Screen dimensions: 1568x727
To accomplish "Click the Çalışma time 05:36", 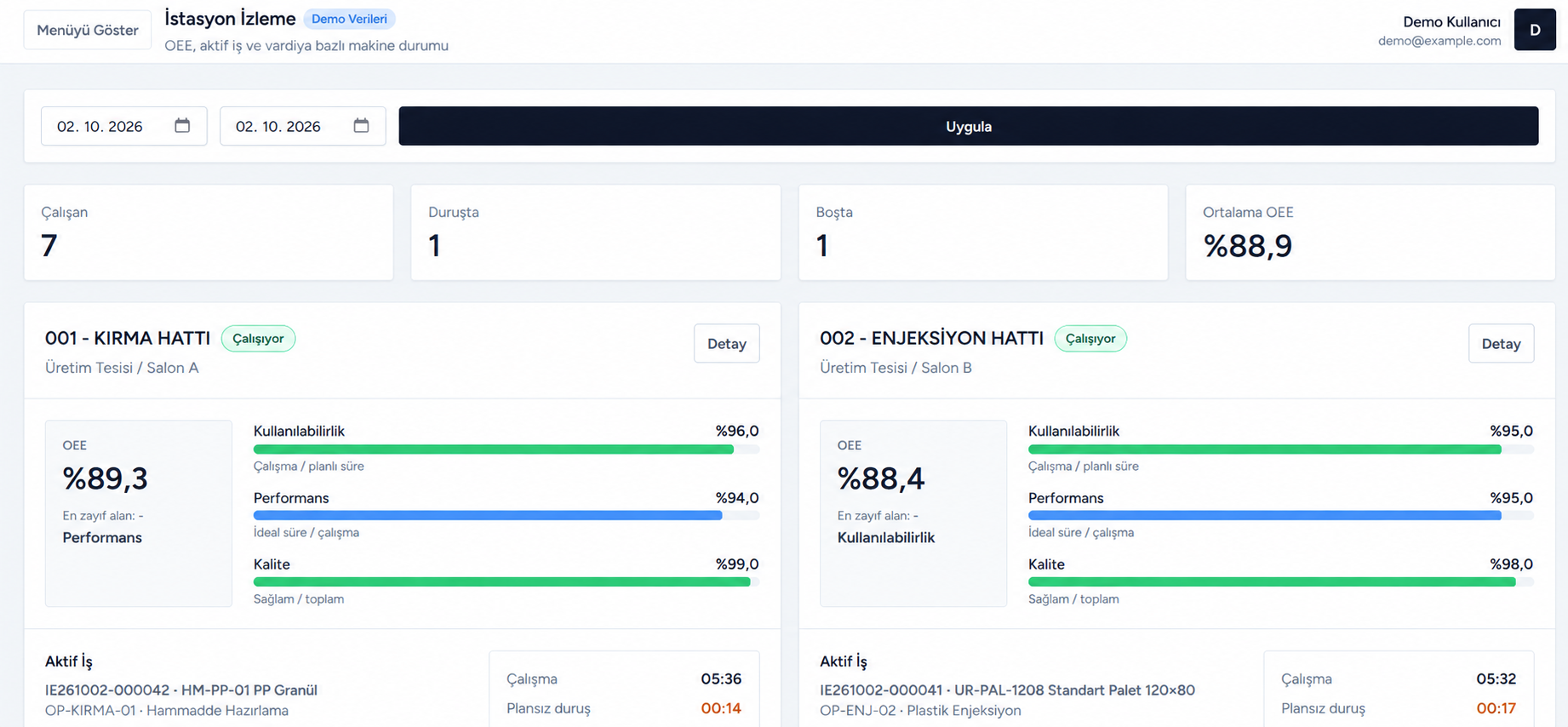I will click(721, 679).
